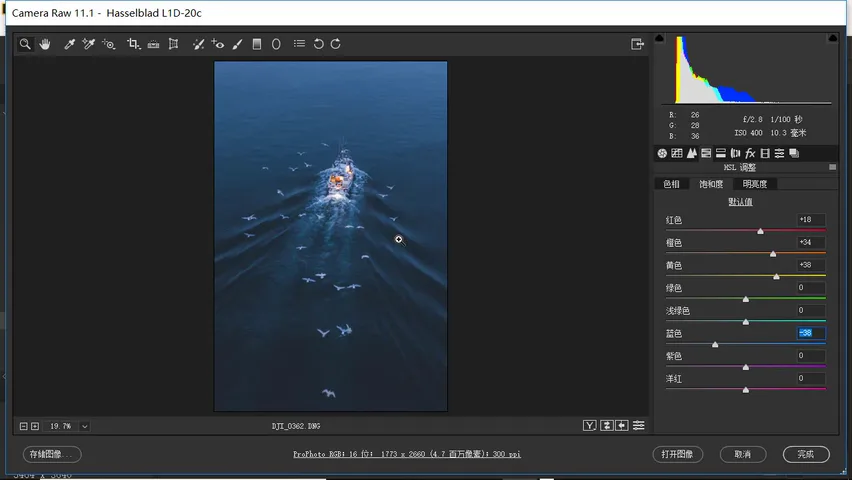Select the Zoom tool
Viewport: 852px width, 480px height.
click(25, 44)
